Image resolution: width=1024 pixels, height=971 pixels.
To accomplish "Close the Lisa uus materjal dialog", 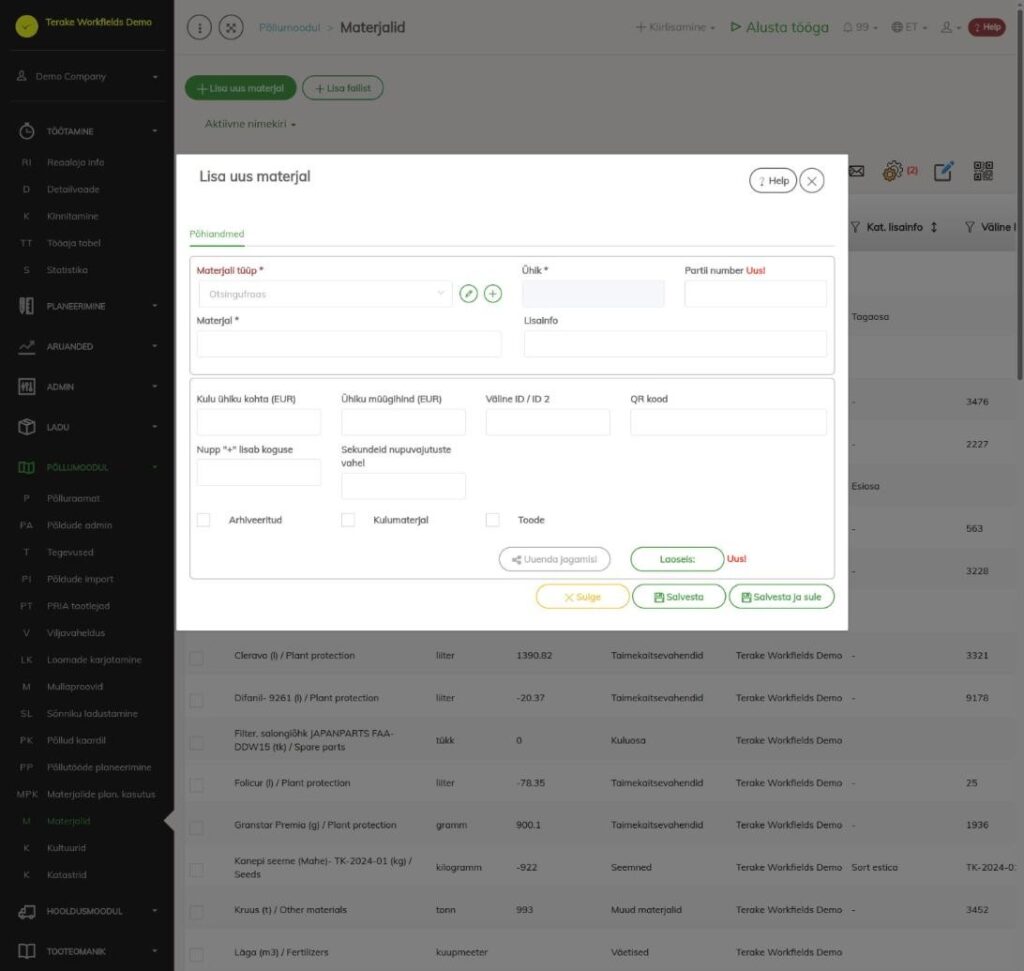I will click(x=812, y=181).
